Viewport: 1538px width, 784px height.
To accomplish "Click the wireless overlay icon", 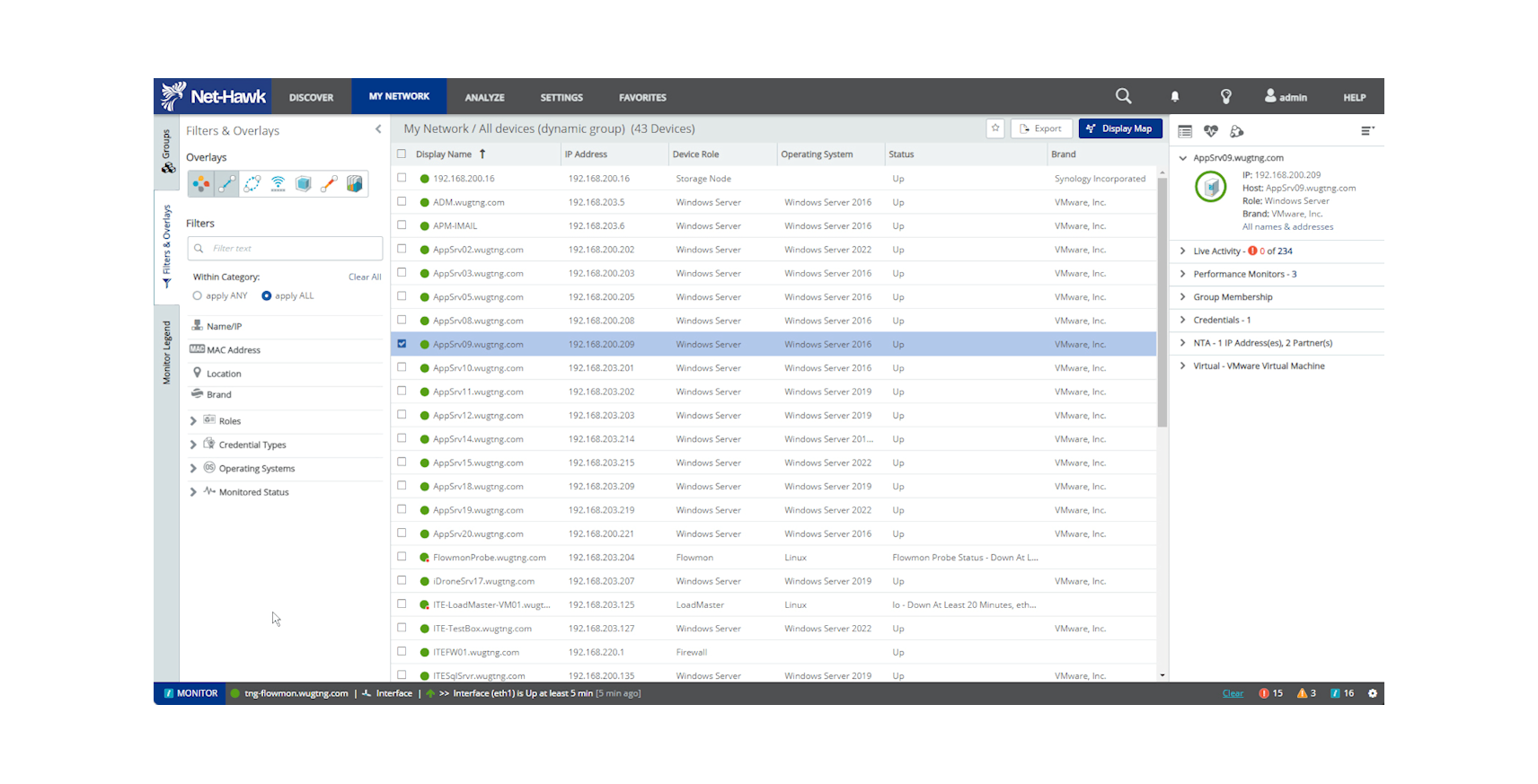I will [278, 184].
